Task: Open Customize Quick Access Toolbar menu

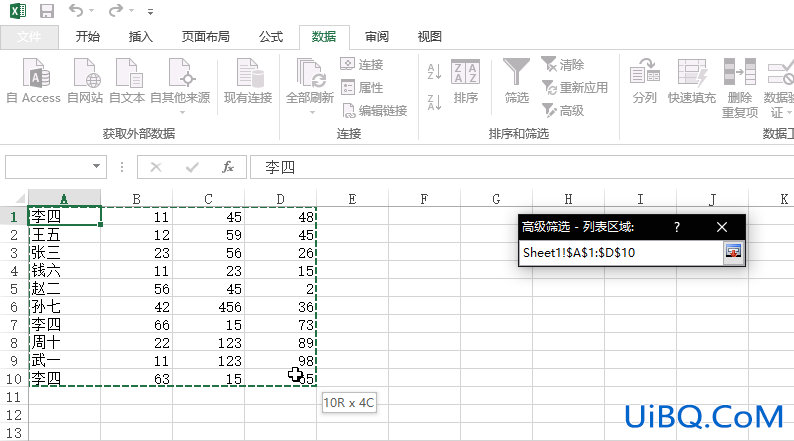Action: [150, 11]
